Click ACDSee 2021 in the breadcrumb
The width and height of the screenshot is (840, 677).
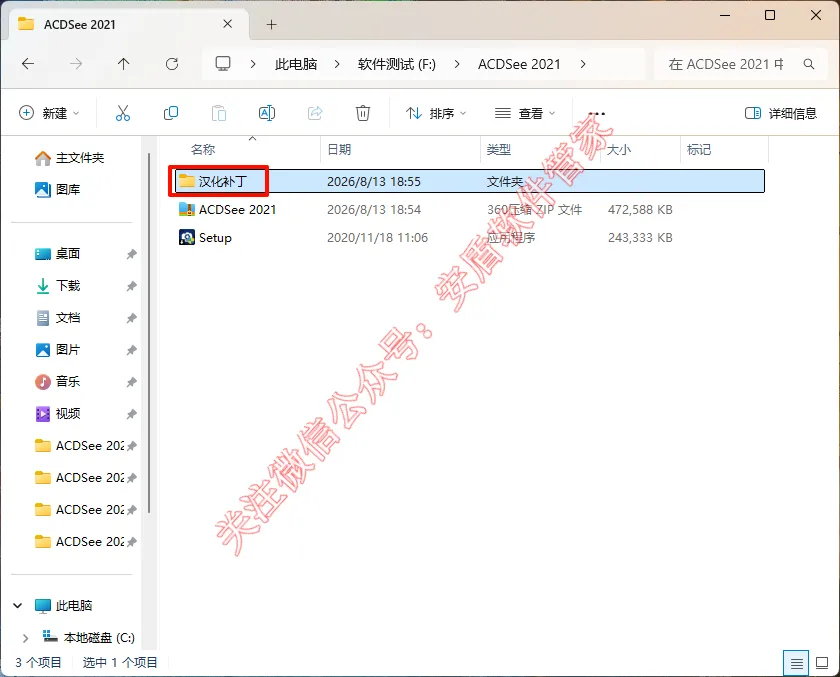519,64
